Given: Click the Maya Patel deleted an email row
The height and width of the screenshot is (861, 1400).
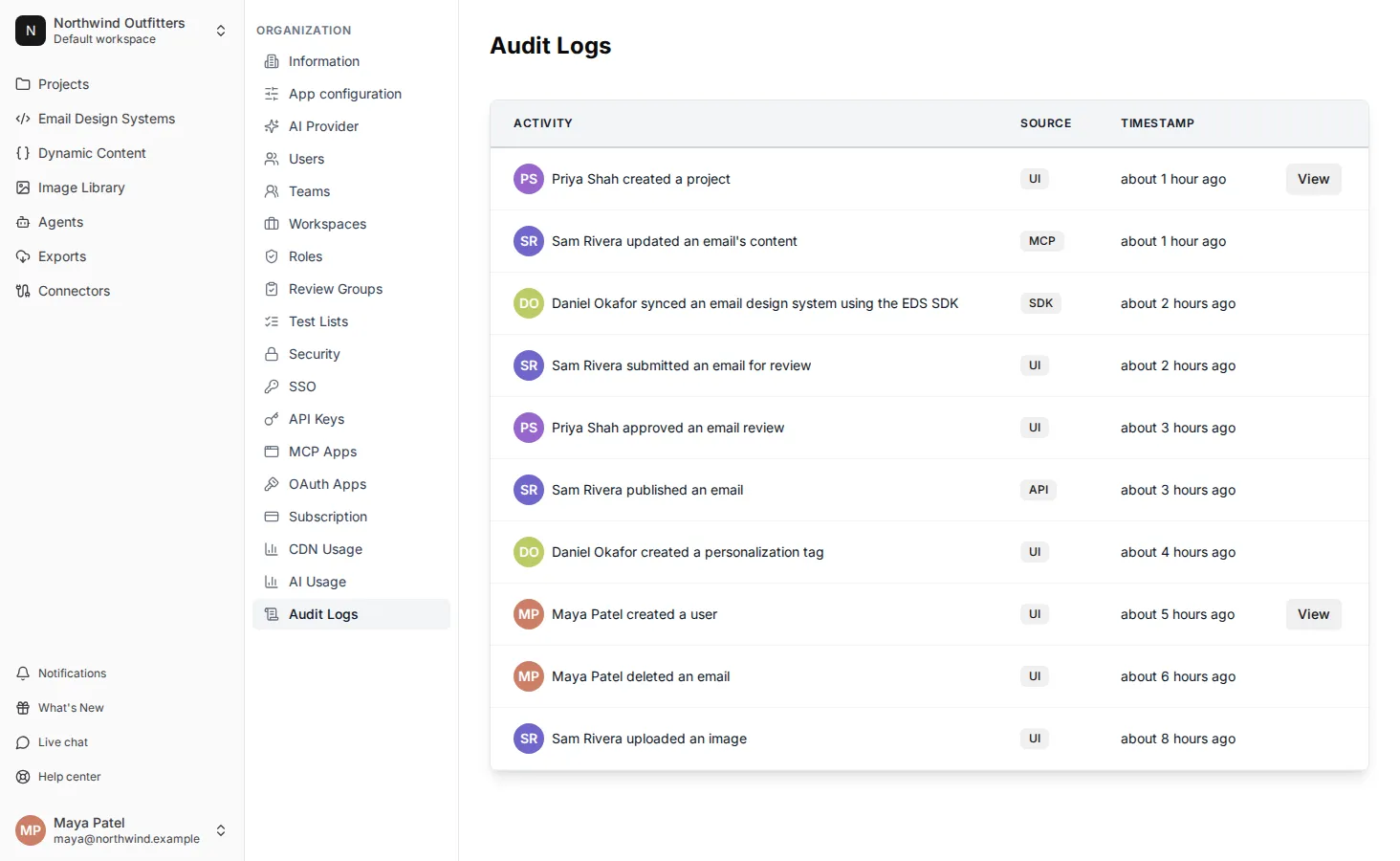Looking at the screenshot, I should point(930,676).
